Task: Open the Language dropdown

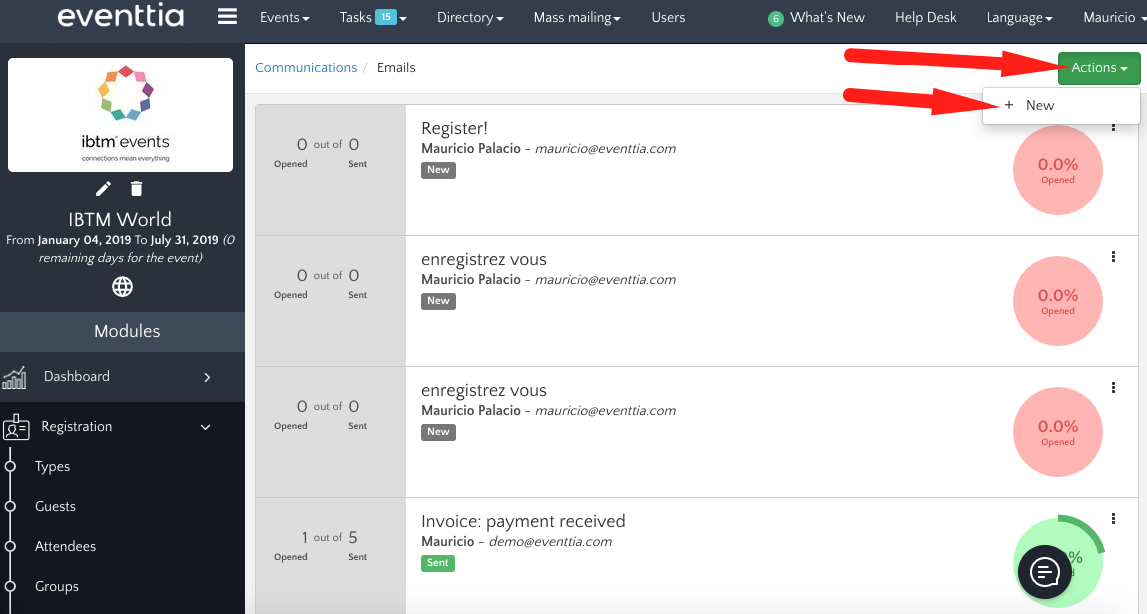Action: tap(1018, 18)
